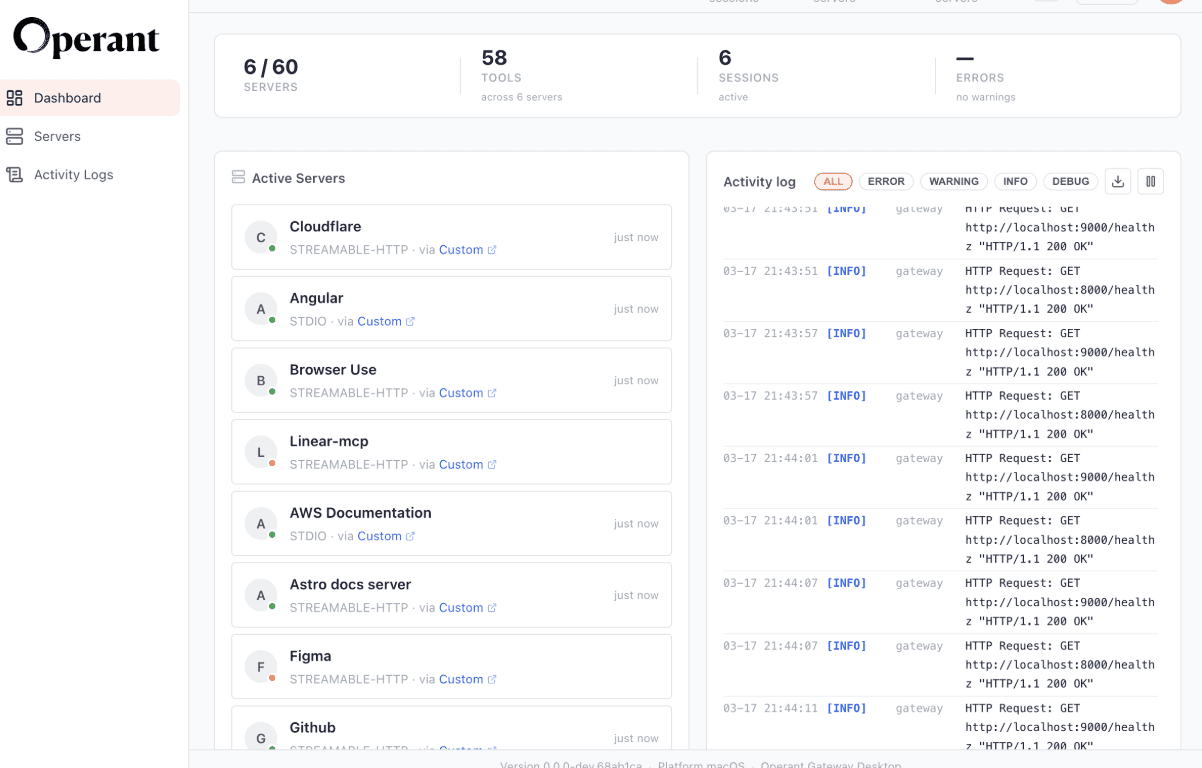The width and height of the screenshot is (1202, 768).
Task: Click the errors stat
Action: coord(985,77)
